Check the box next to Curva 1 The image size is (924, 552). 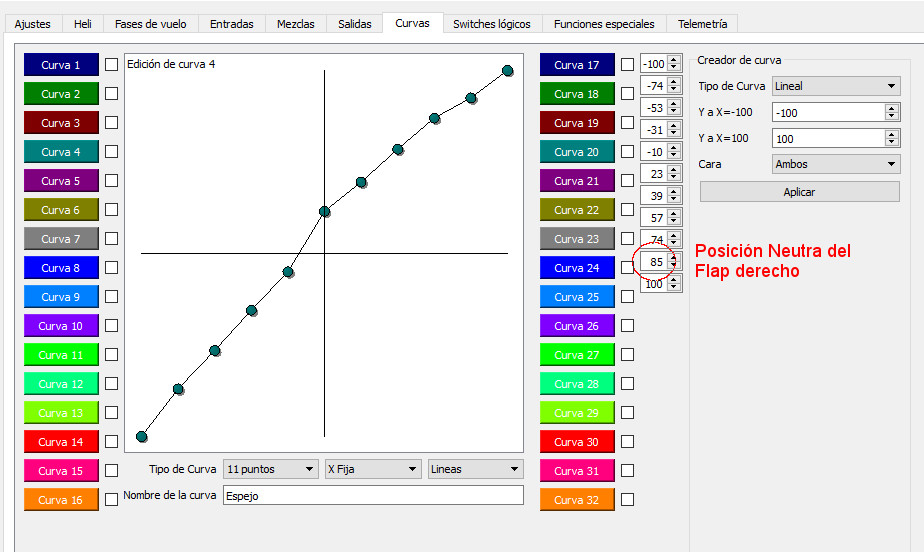tap(112, 65)
